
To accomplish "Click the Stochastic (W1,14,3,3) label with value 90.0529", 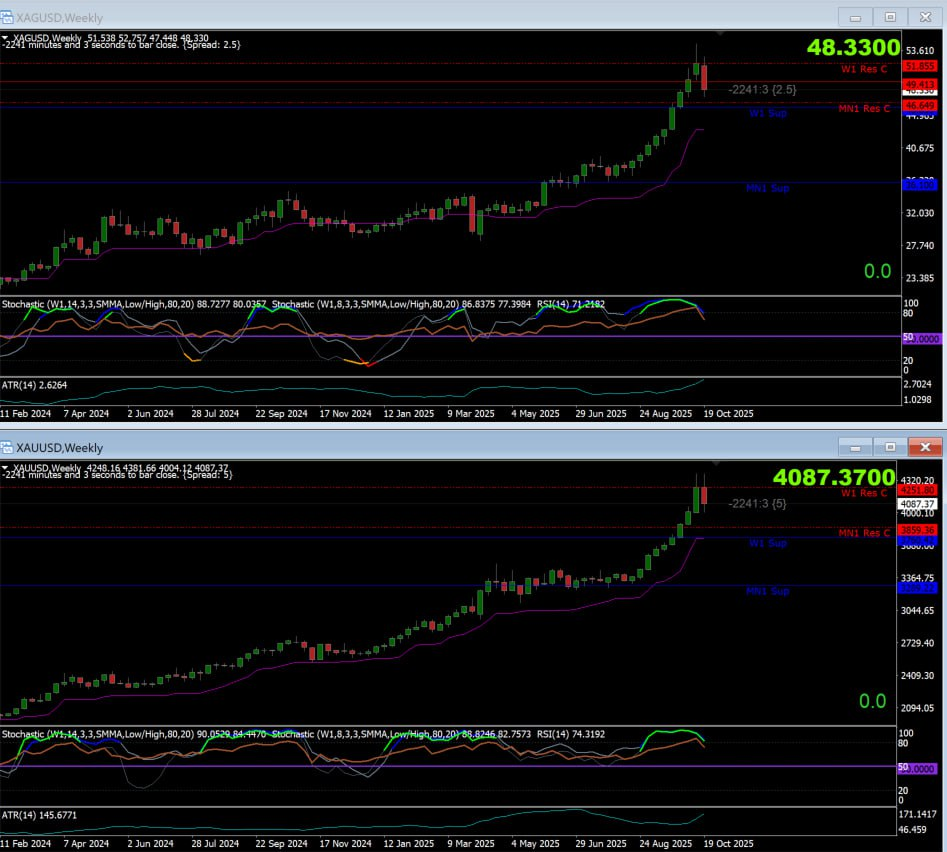I will pyautogui.click(x=134, y=734).
